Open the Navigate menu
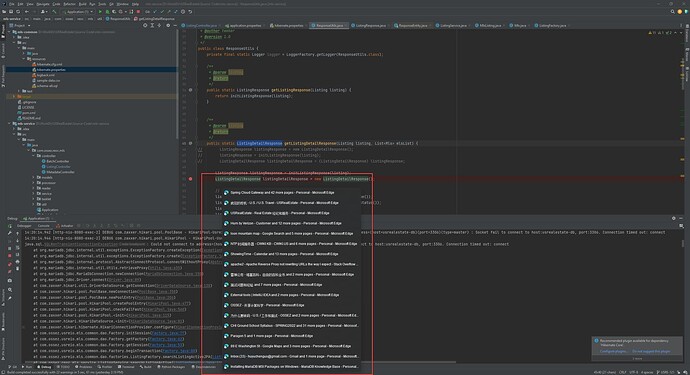 click(43, 4)
